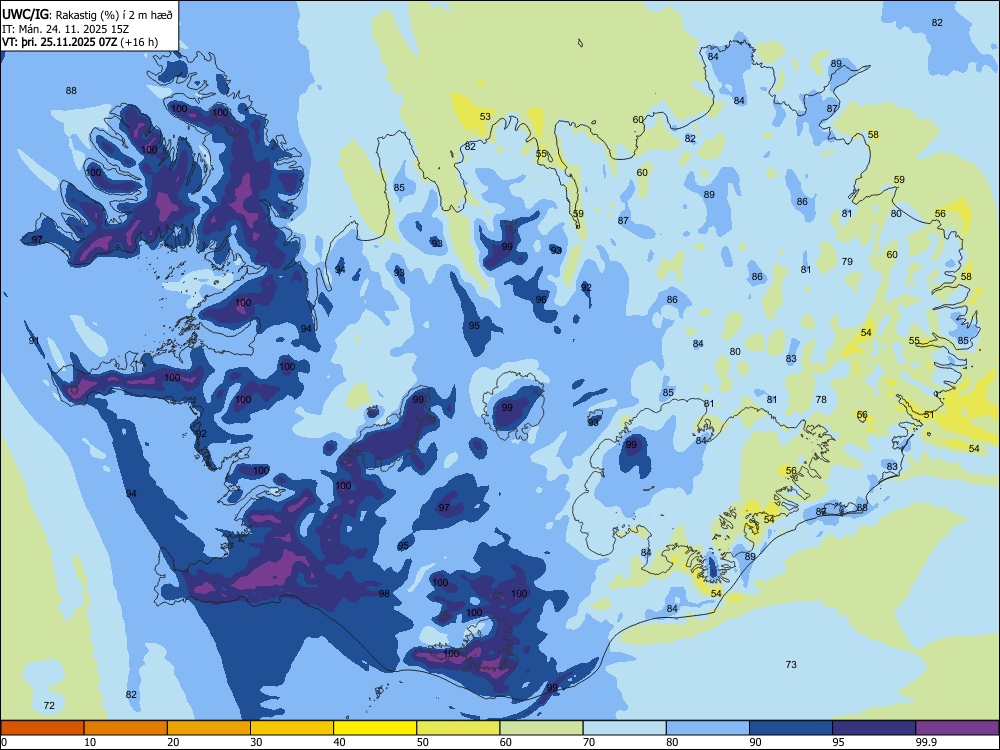Click the '53' humidity value on the map
Viewport: 1000px width, 750px height.
[x=485, y=117]
